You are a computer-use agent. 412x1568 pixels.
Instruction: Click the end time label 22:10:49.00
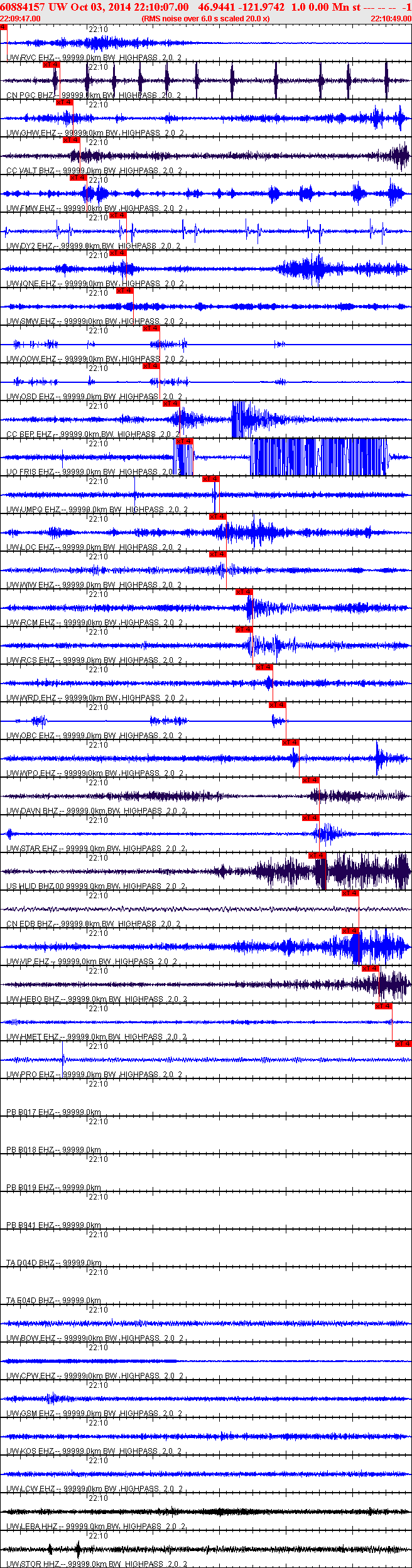point(391,19)
